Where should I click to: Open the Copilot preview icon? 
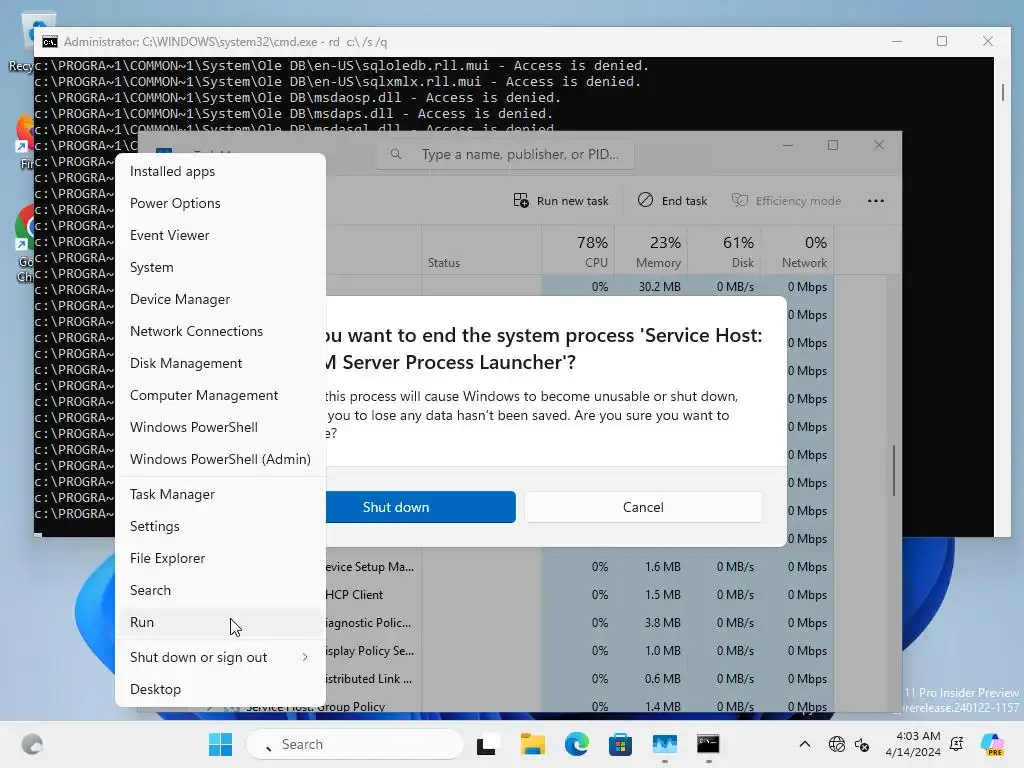coord(992,744)
